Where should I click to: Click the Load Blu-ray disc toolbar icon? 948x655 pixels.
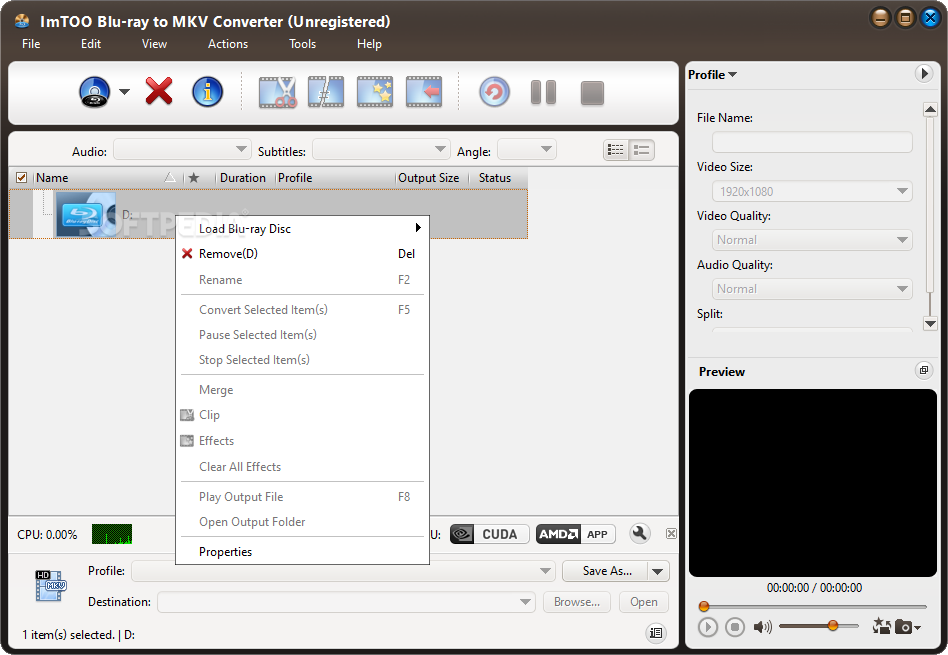pos(94,93)
